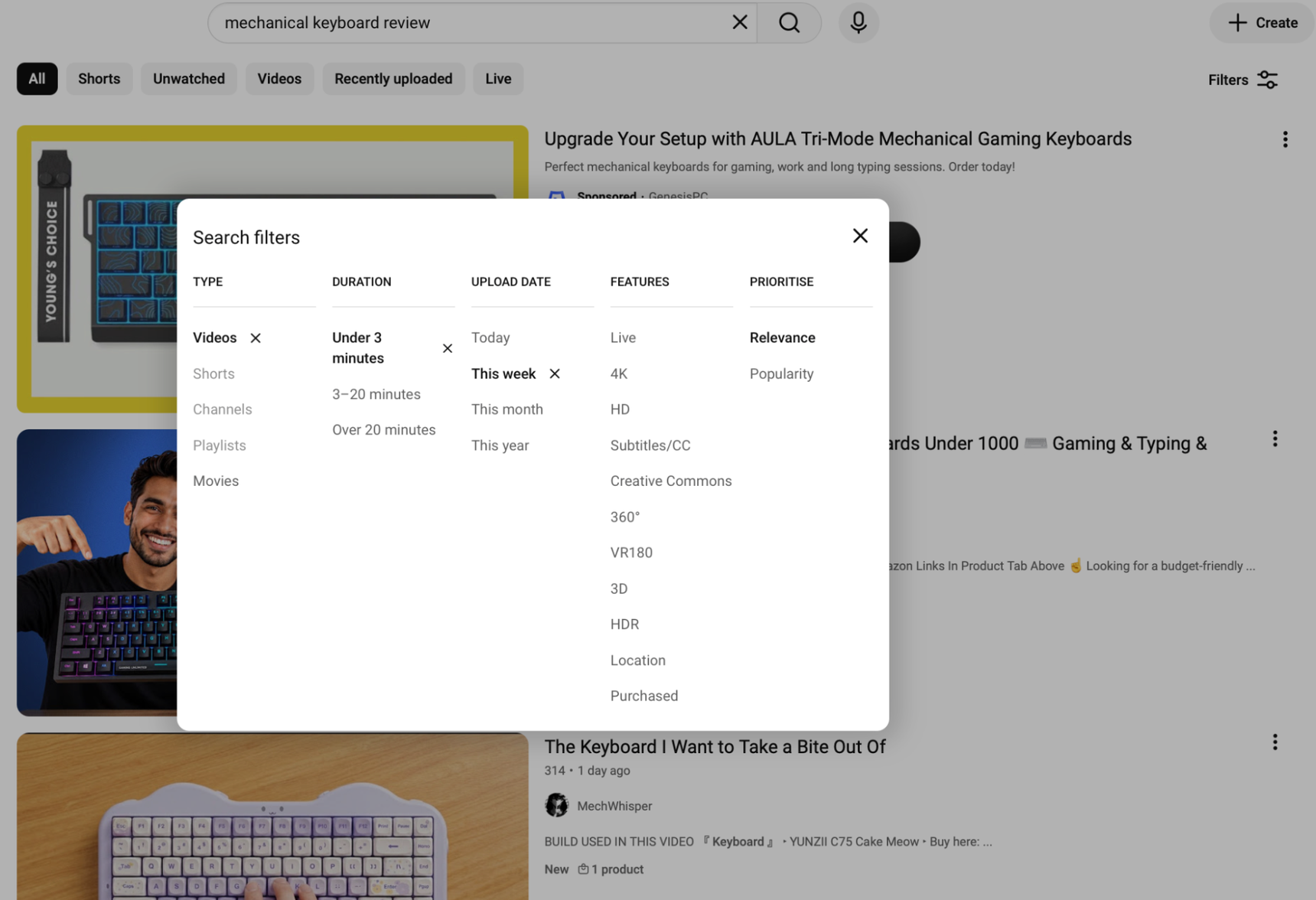
Task: Choose the Playlists type filter
Action: click(x=219, y=445)
